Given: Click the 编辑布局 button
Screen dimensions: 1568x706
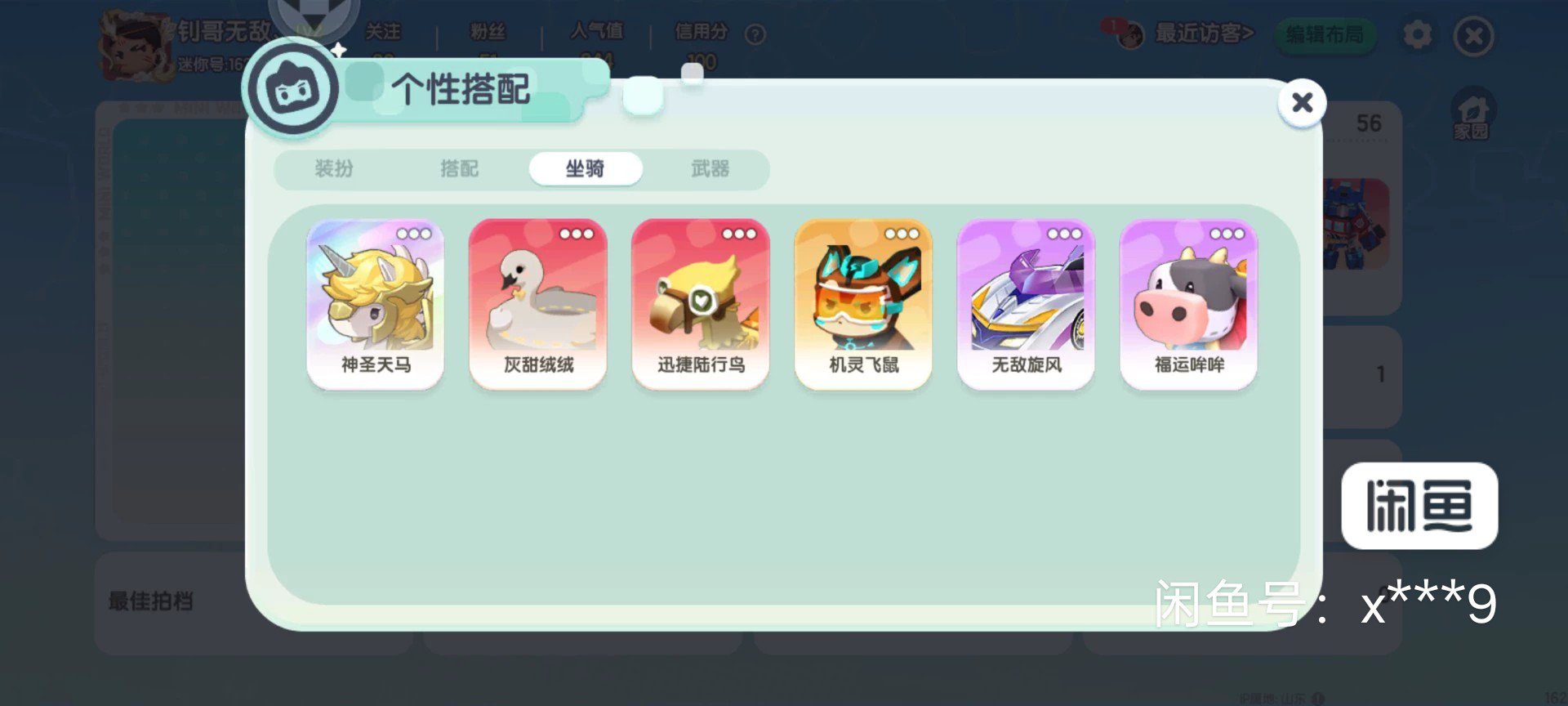Looking at the screenshot, I should click(1325, 34).
